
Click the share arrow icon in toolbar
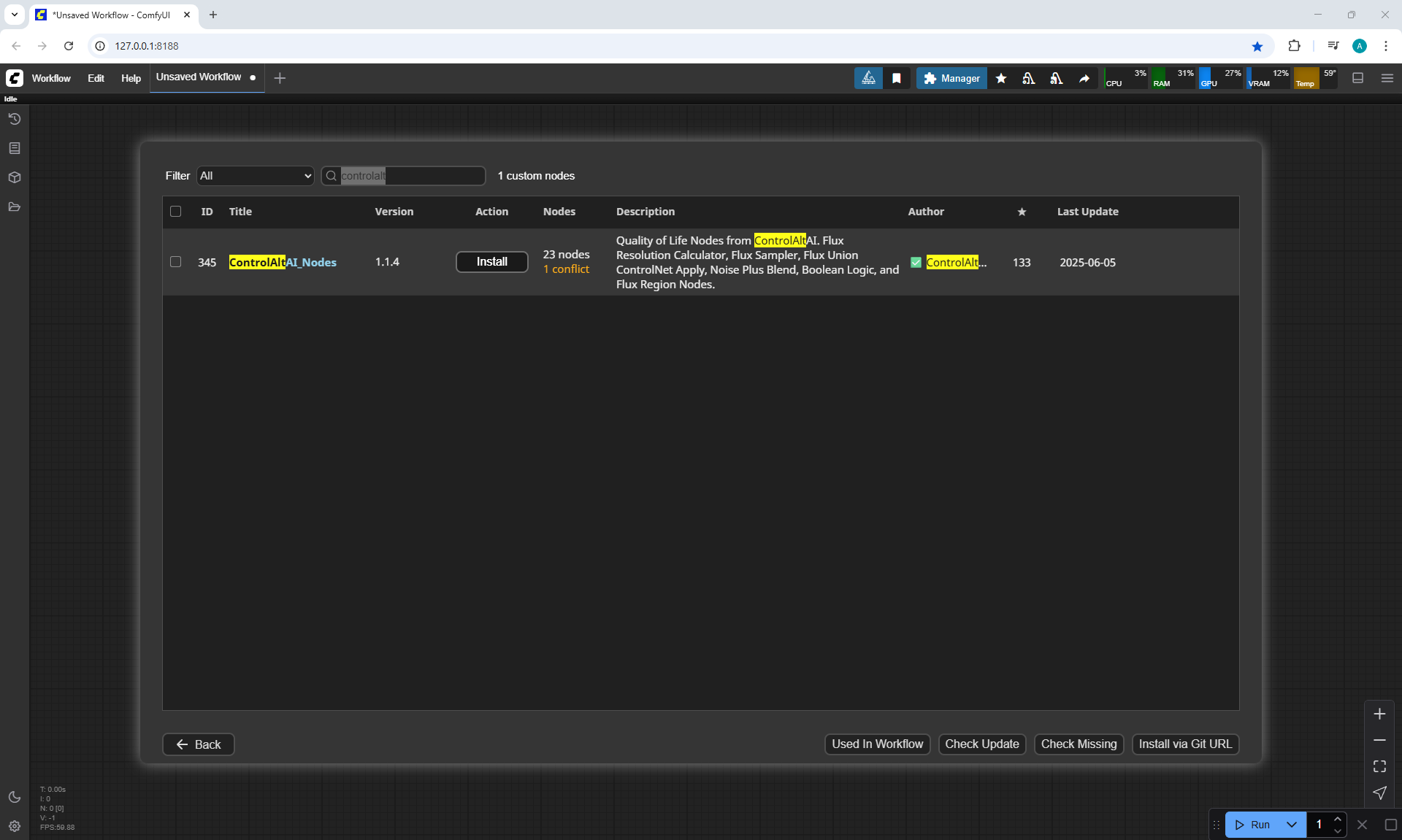pyautogui.click(x=1084, y=78)
